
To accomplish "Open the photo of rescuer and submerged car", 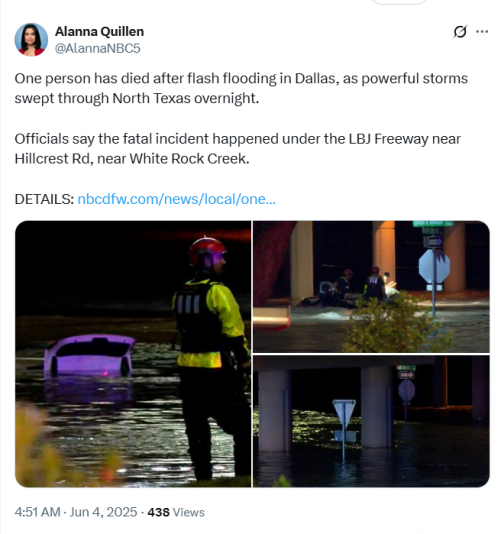I will point(133,354).
